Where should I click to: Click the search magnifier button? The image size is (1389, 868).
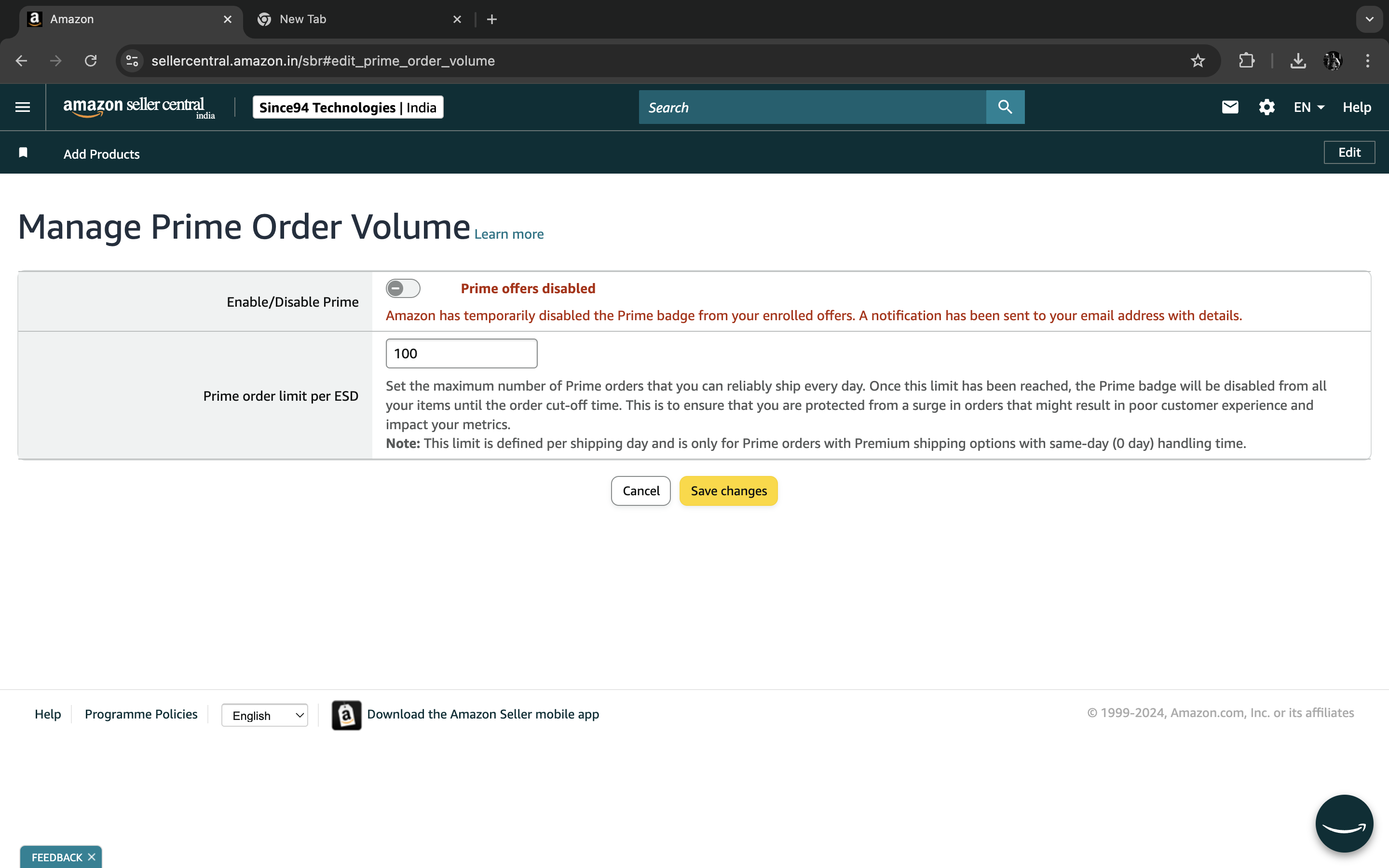coord(1005,107)
